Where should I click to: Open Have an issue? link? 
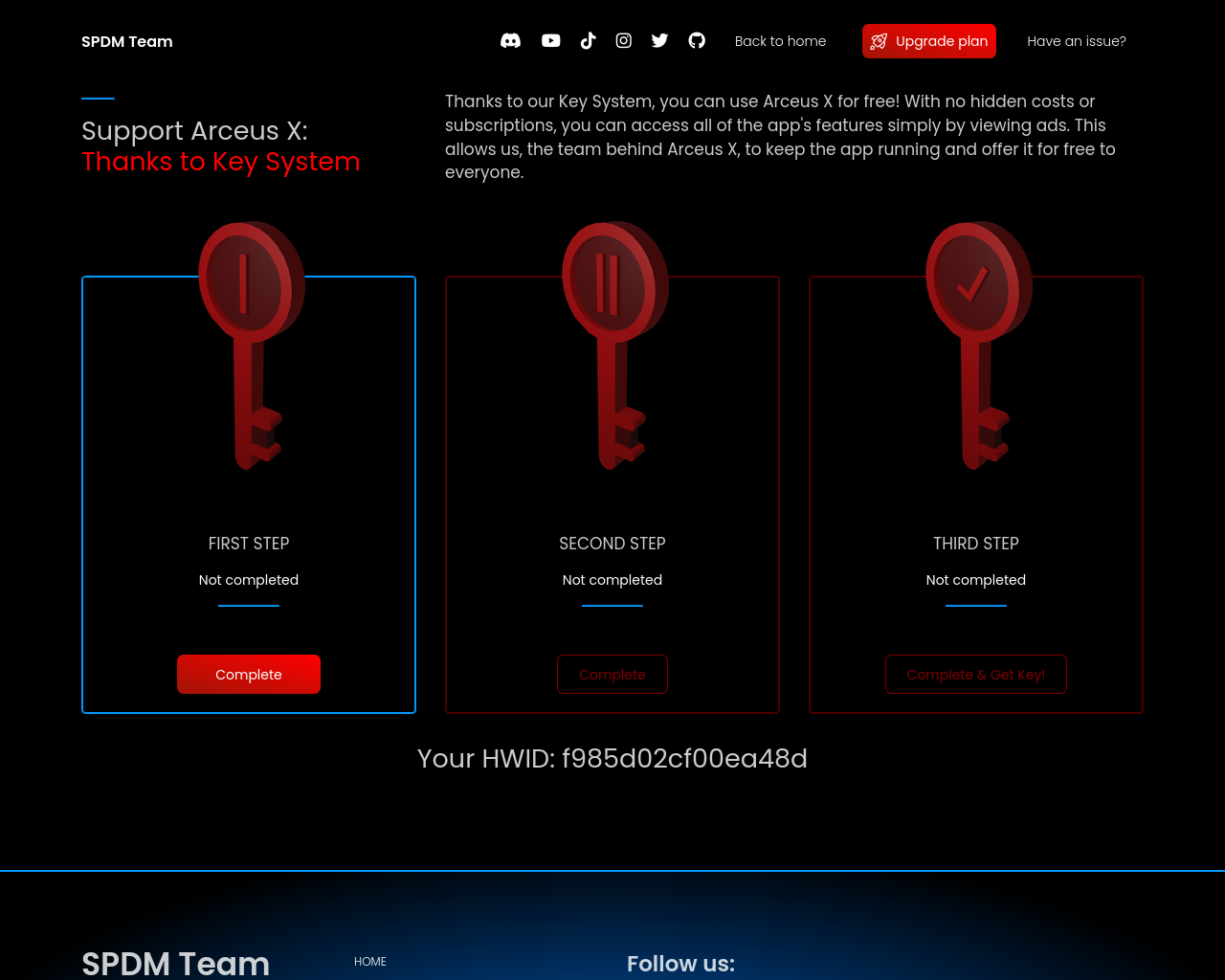click(x=1077, y=41)
